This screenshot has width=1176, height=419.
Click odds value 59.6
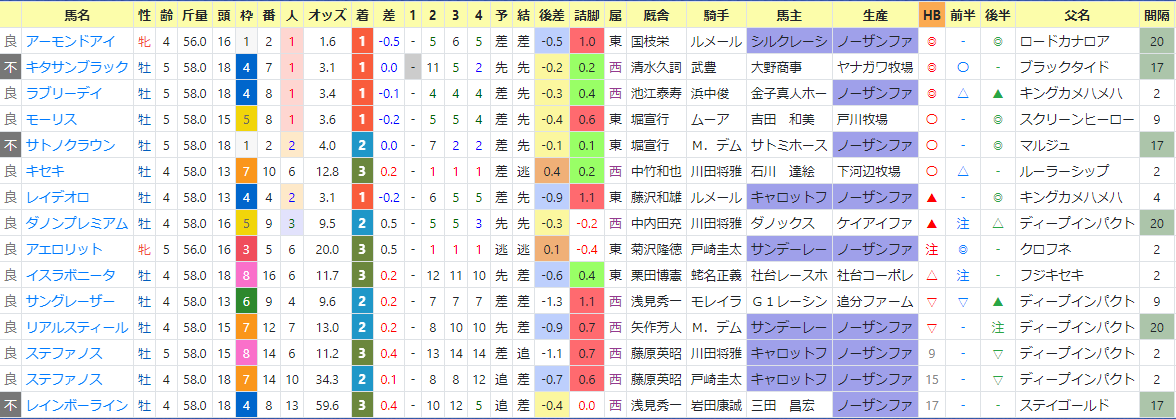[x=327, y=406]
